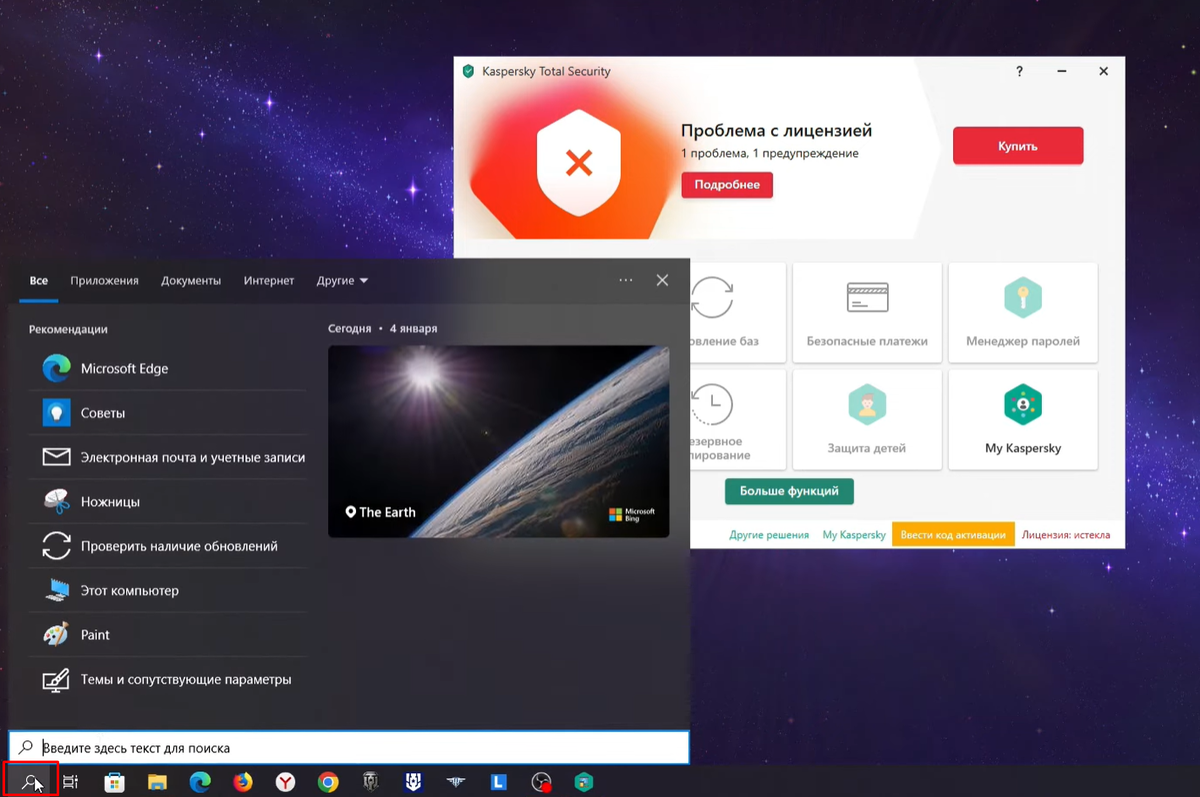
Task: Close the search panel with X
Action: [x=662, y=280]
